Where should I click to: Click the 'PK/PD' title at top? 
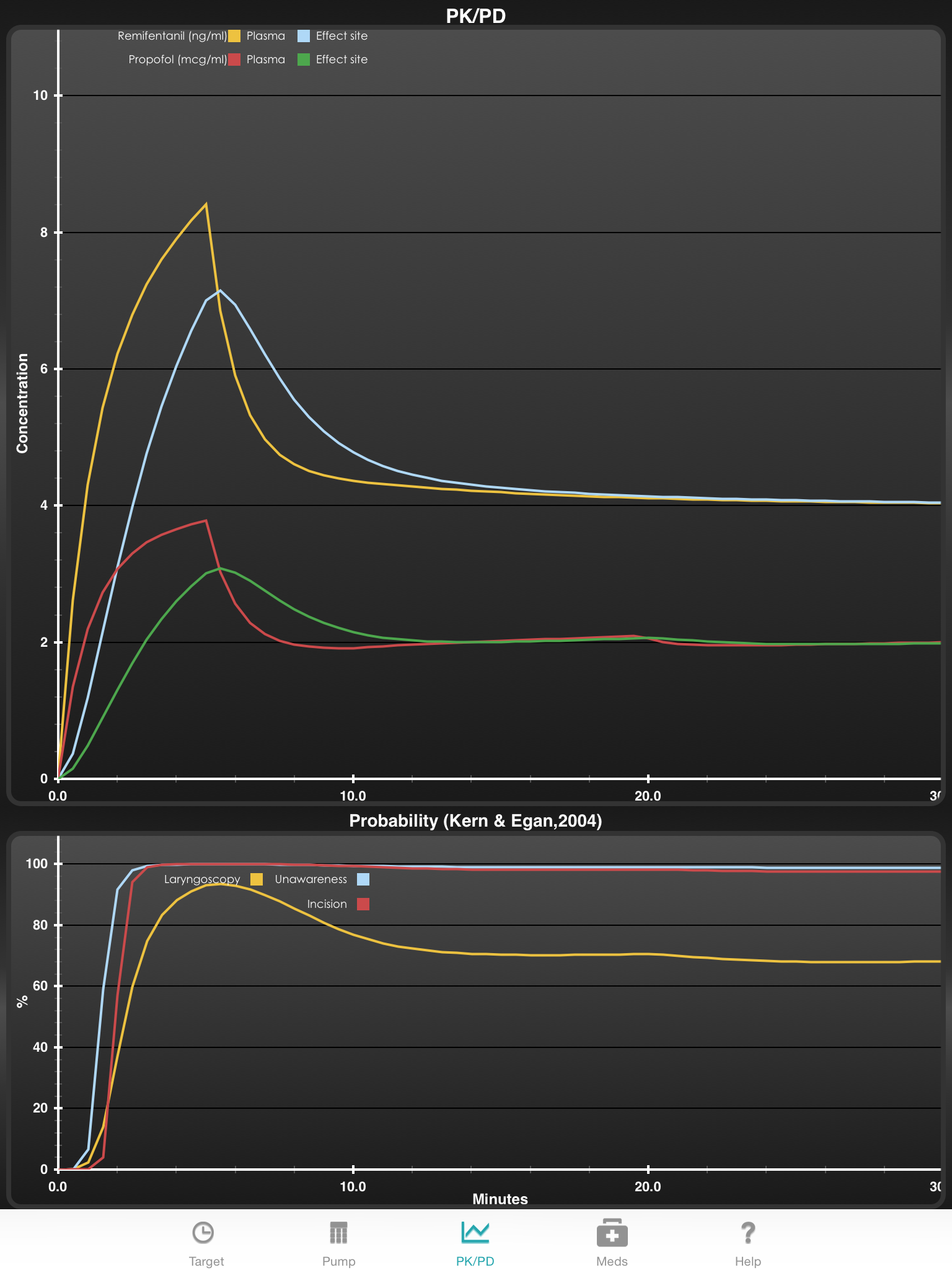[476, 16]
